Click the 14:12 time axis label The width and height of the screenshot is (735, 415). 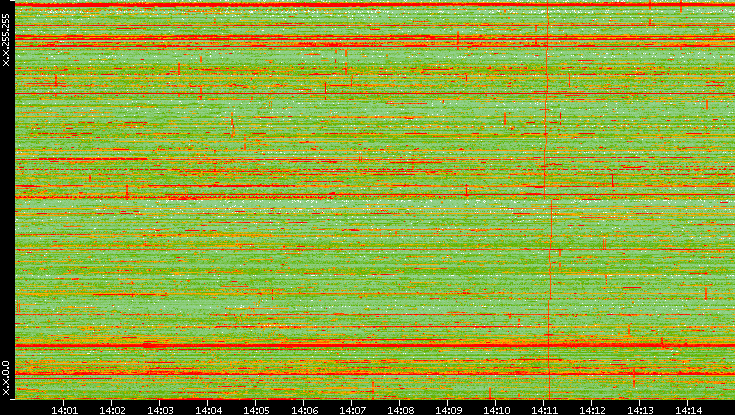pos(592,410)
